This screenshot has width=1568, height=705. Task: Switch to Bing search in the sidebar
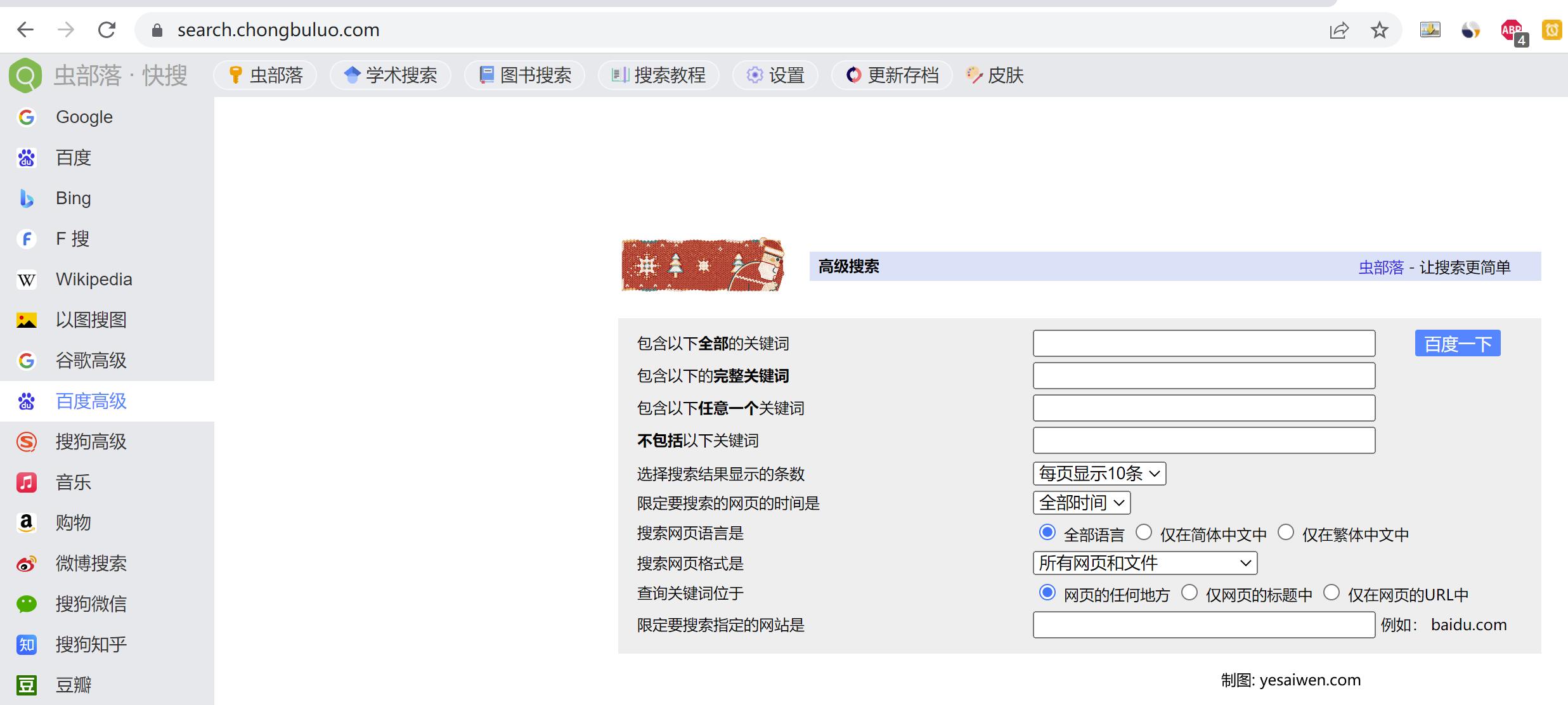tap(72, 198)
